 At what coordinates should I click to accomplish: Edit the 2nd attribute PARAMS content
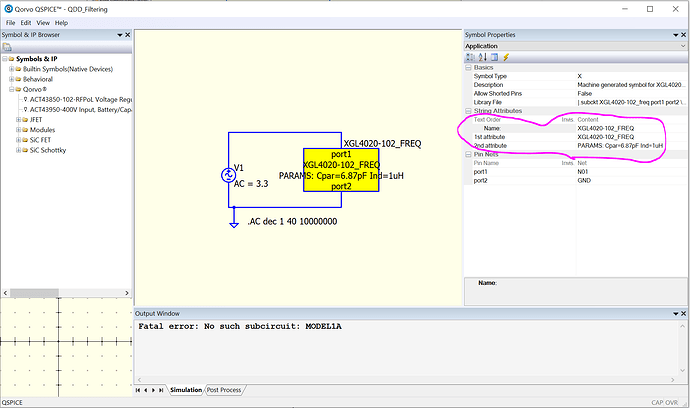click(x=631, y=146)
